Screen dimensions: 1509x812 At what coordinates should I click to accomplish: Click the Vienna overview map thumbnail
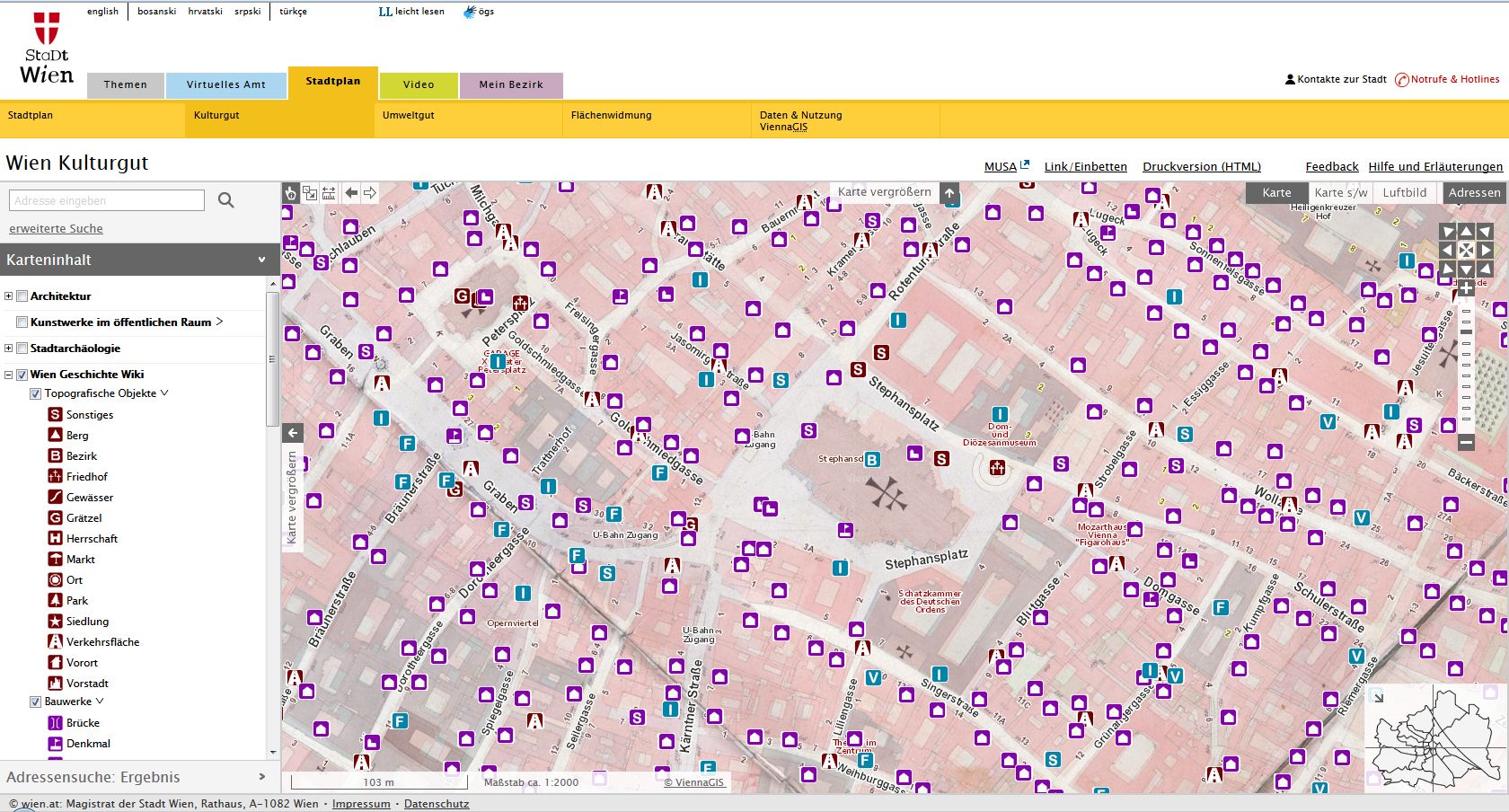click(1435, 739)
